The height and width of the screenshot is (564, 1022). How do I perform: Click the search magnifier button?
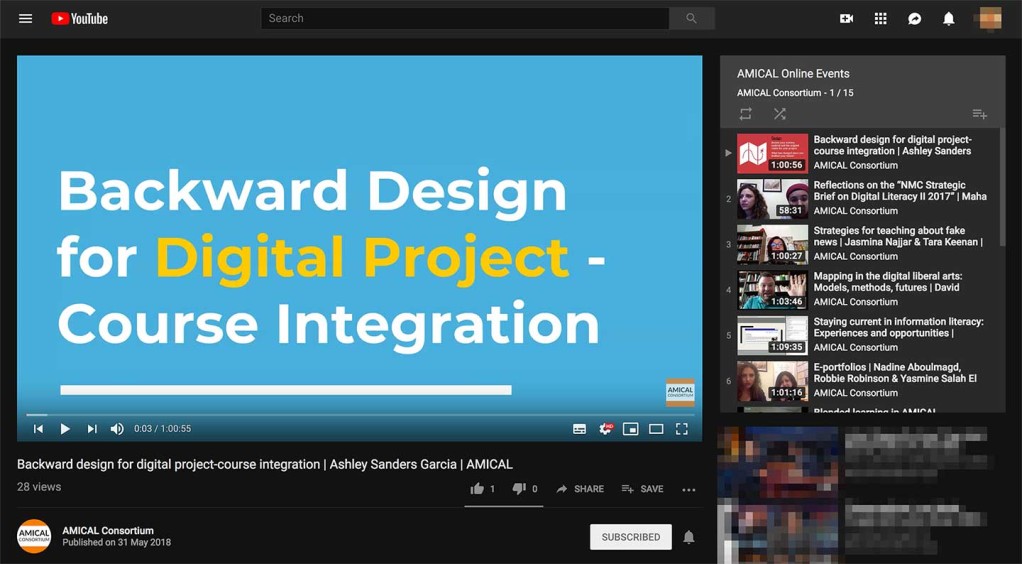[691, 18]
